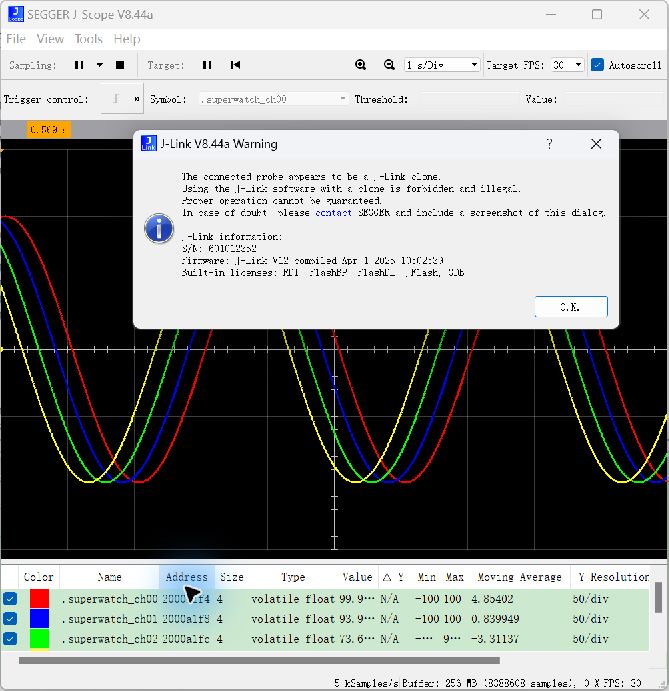The height and width of the screenshot is (691, 669).
Task: Sort by the Address column header
Action: [186, 577]
